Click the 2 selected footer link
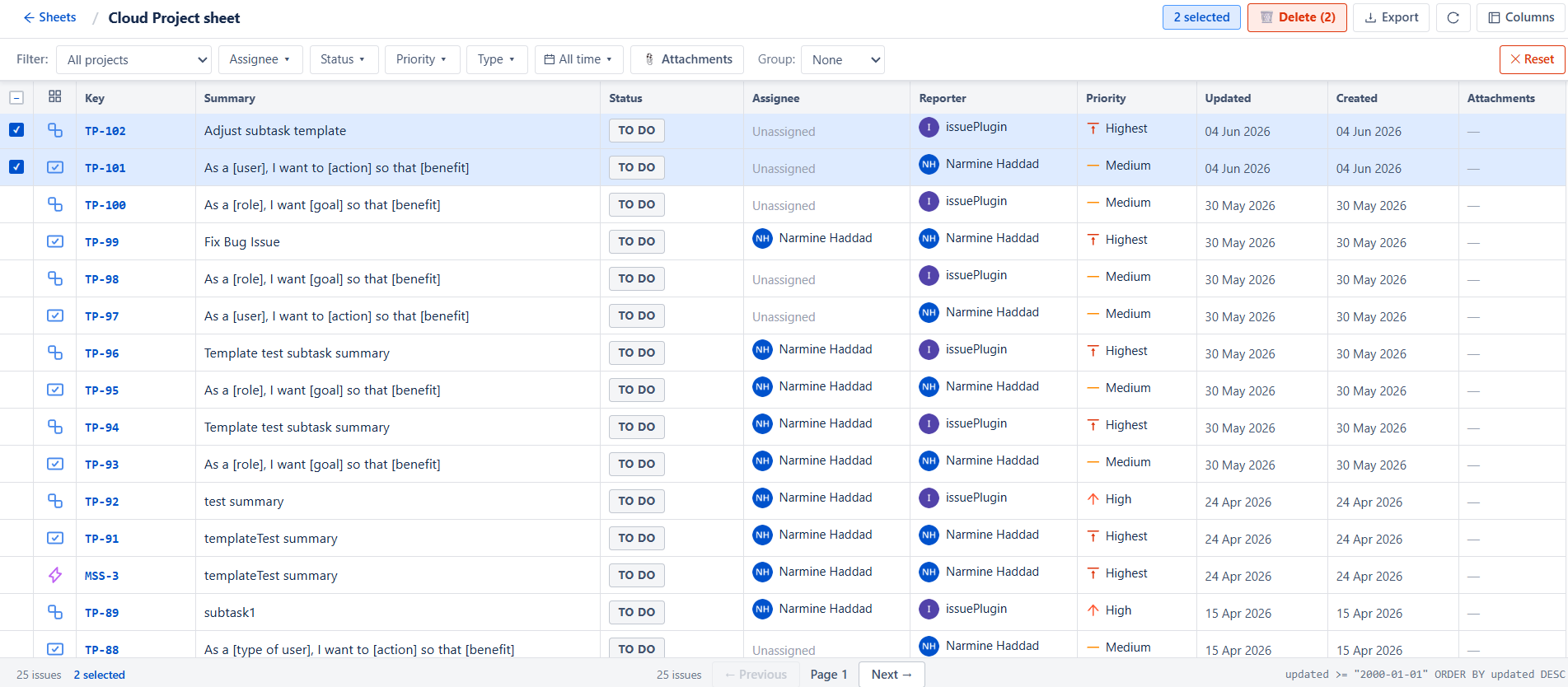The width and height of the screenshot is (1568, 687). 100,675
